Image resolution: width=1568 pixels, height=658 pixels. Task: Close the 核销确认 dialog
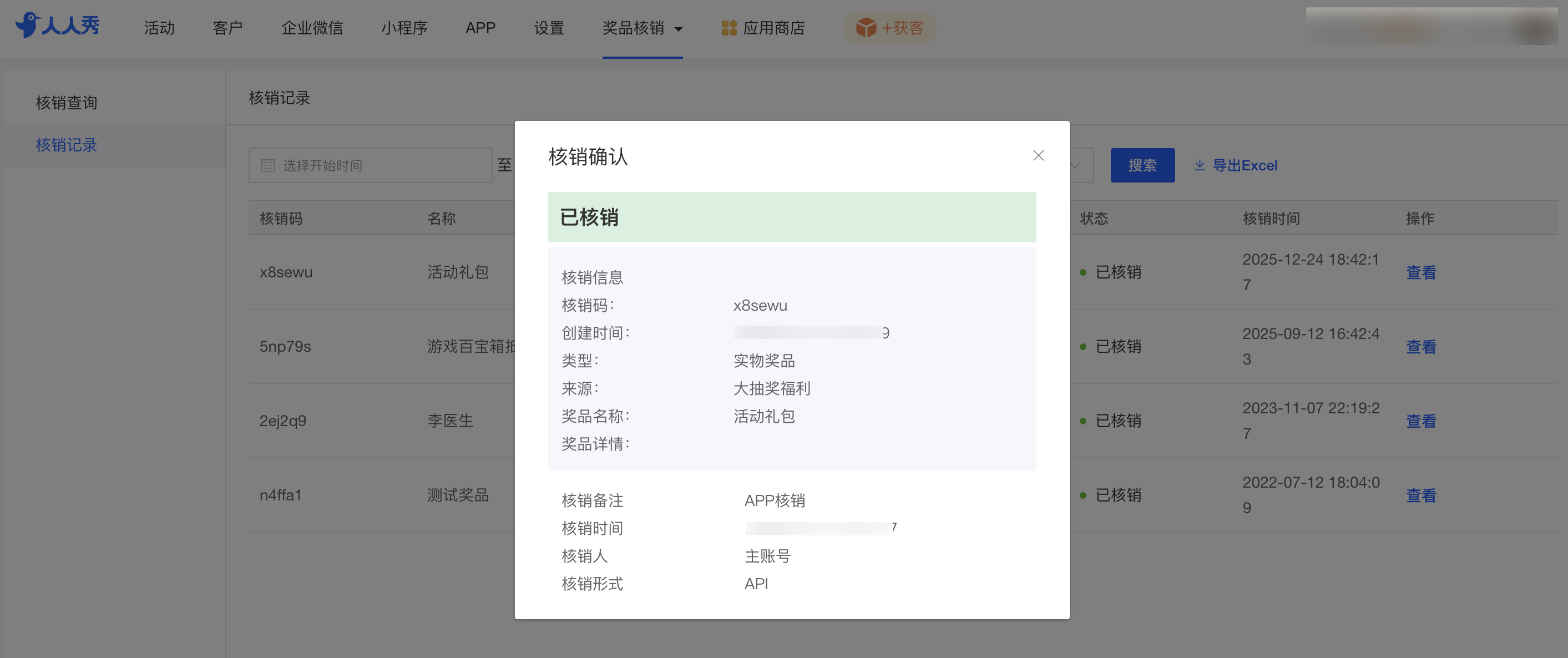point(1038,156)
